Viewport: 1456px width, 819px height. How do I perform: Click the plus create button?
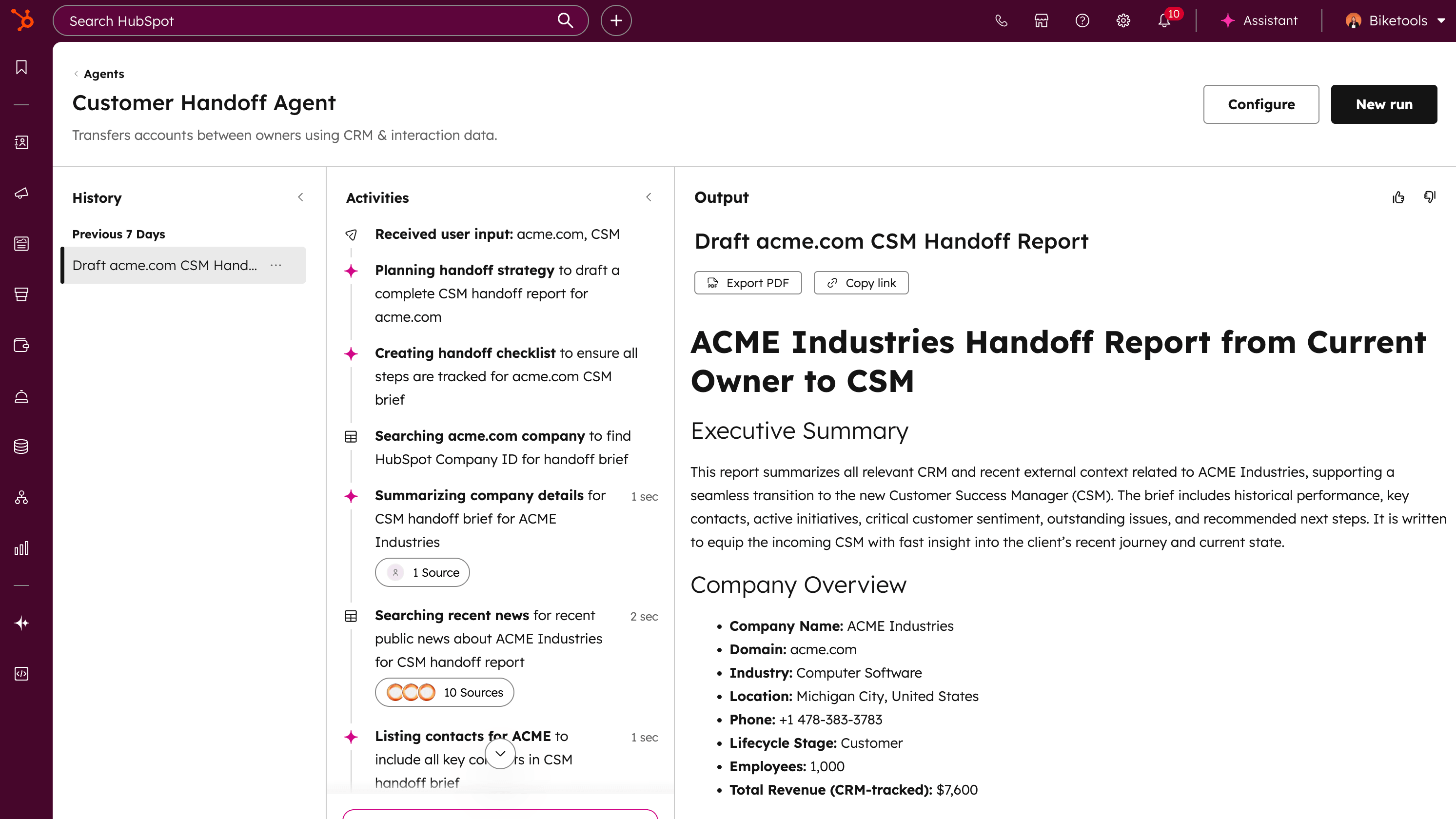[616, 21]
